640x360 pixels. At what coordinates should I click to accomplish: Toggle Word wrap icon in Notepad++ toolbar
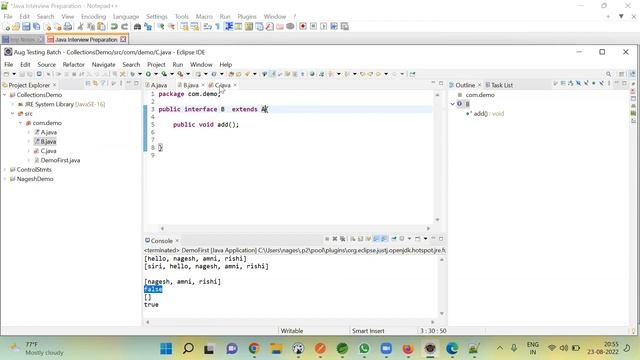(x=207, y=27)
